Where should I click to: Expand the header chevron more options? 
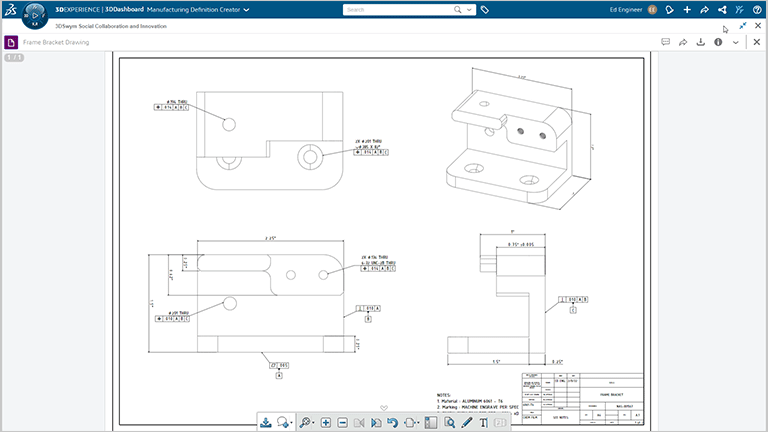click(x=736, y=43)
